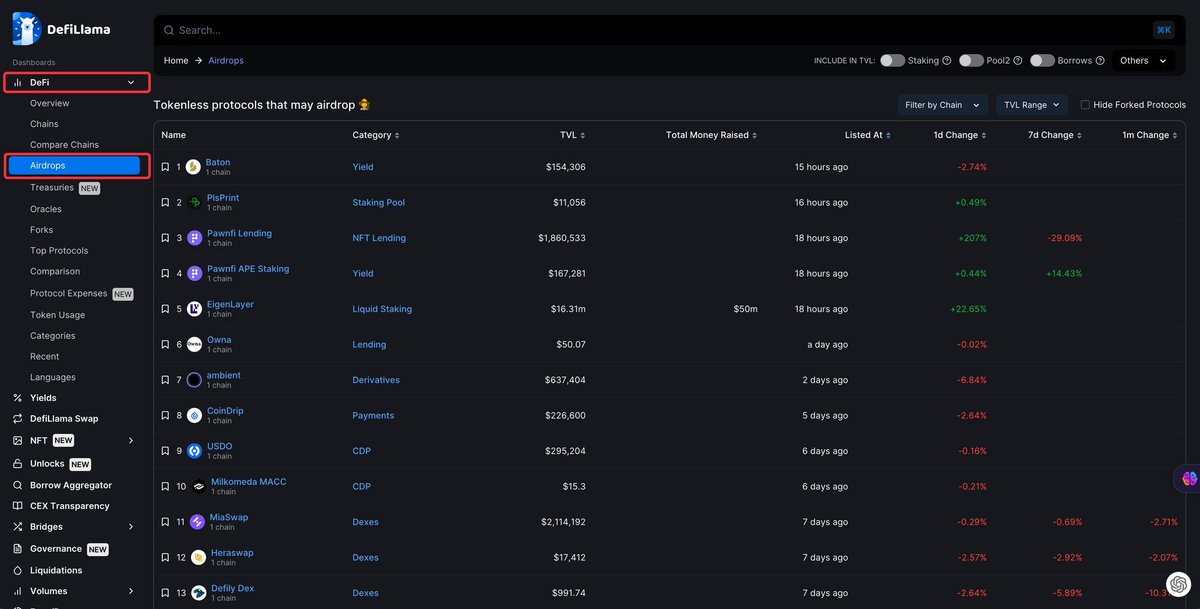This screenshot has width=1200, height=609.
Task: Click the Baton protocol logo
Action: [x=193, y=167]
